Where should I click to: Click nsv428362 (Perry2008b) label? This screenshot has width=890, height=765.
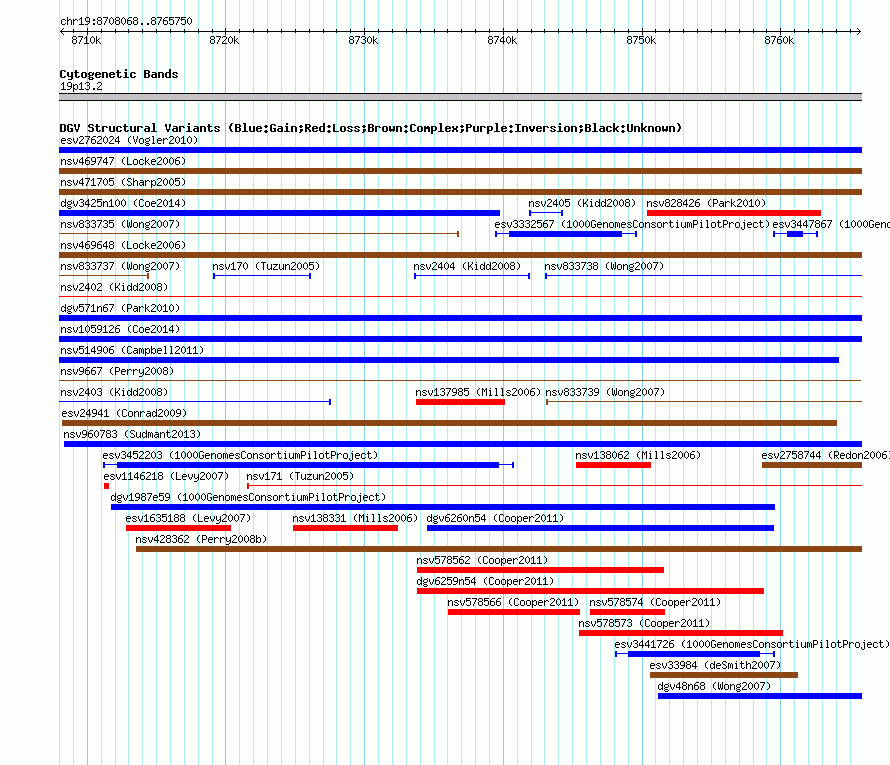(201, 539)
